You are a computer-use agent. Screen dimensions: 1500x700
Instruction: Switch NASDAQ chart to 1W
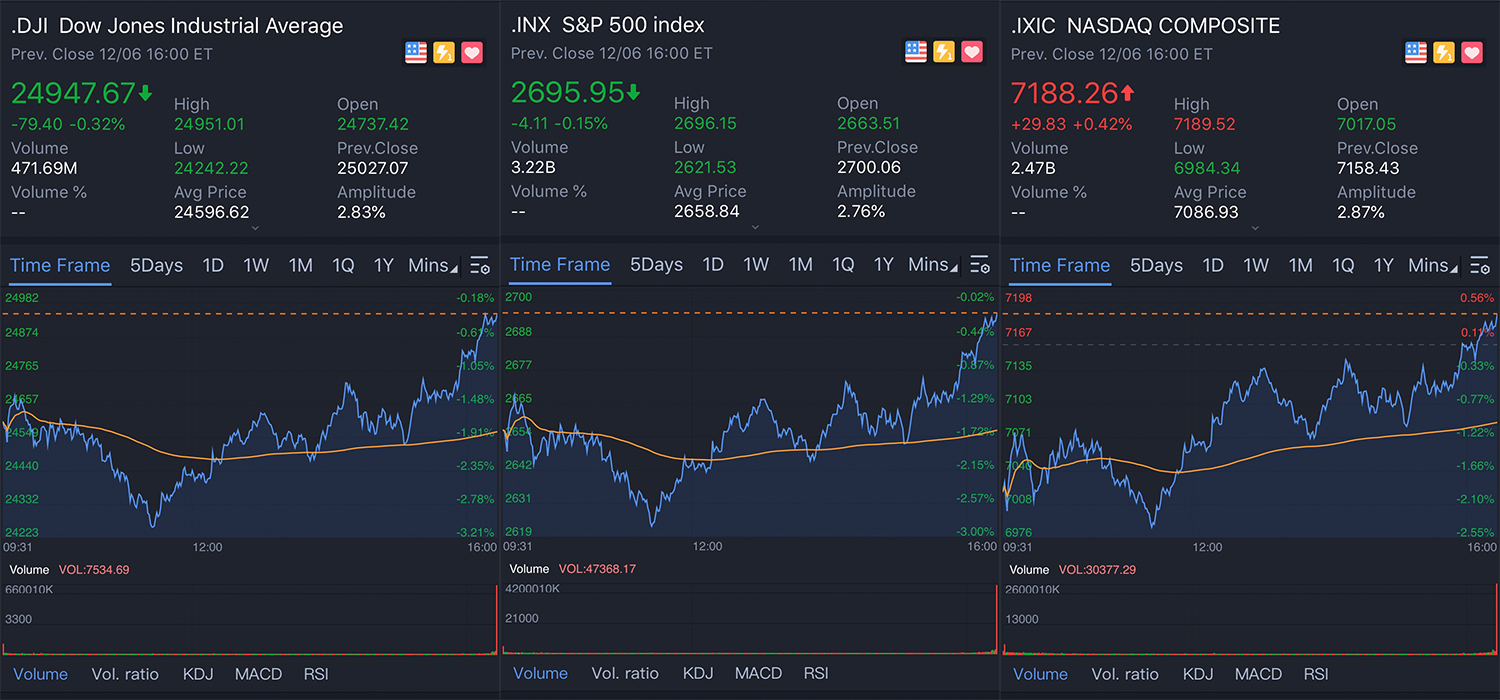click(1256, 265)
